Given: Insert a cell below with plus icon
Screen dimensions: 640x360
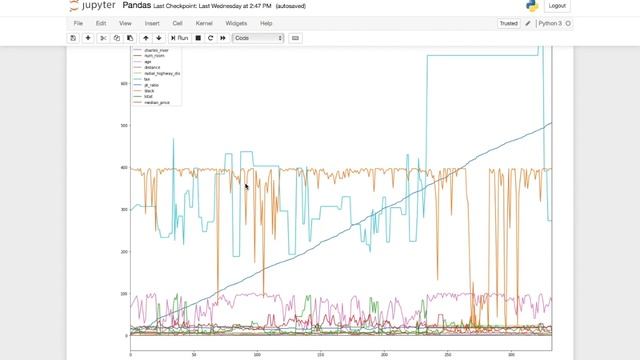Looking at the screenshot, I should tap(88, 38).
